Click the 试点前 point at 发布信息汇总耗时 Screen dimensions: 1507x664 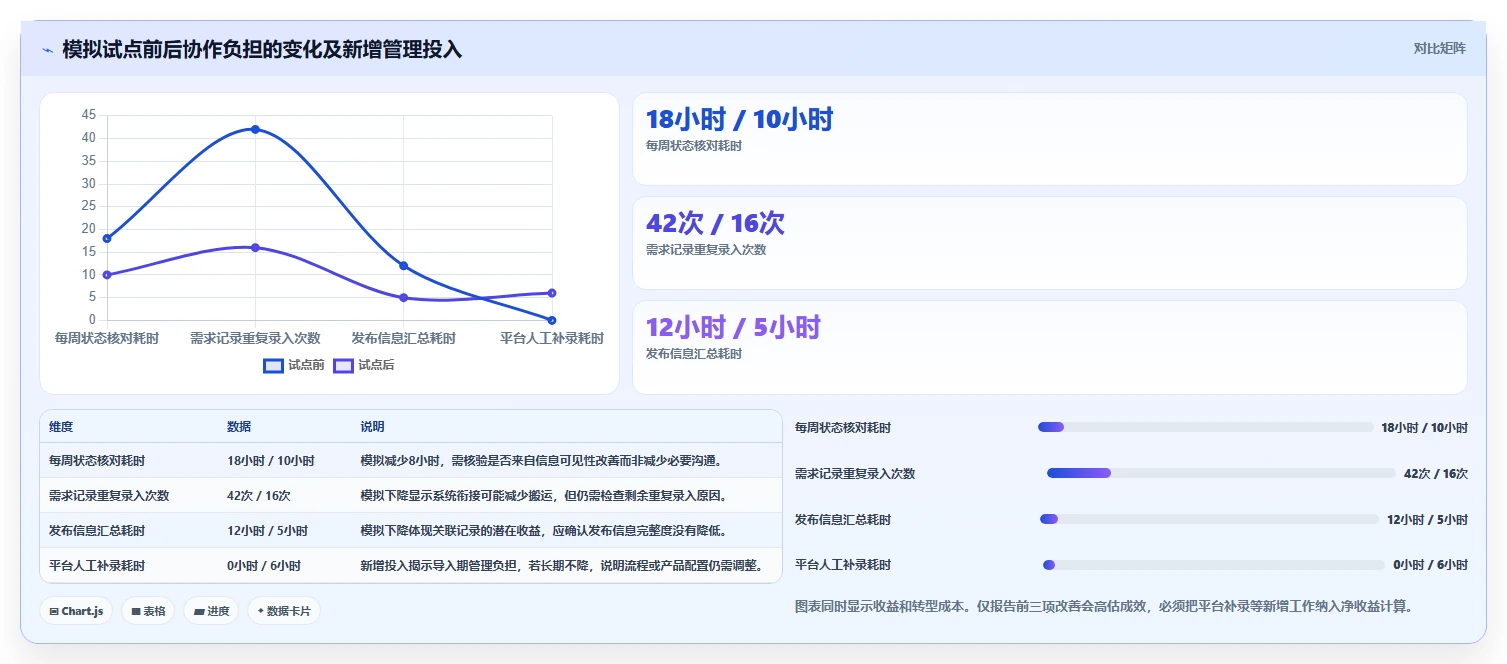403,266
